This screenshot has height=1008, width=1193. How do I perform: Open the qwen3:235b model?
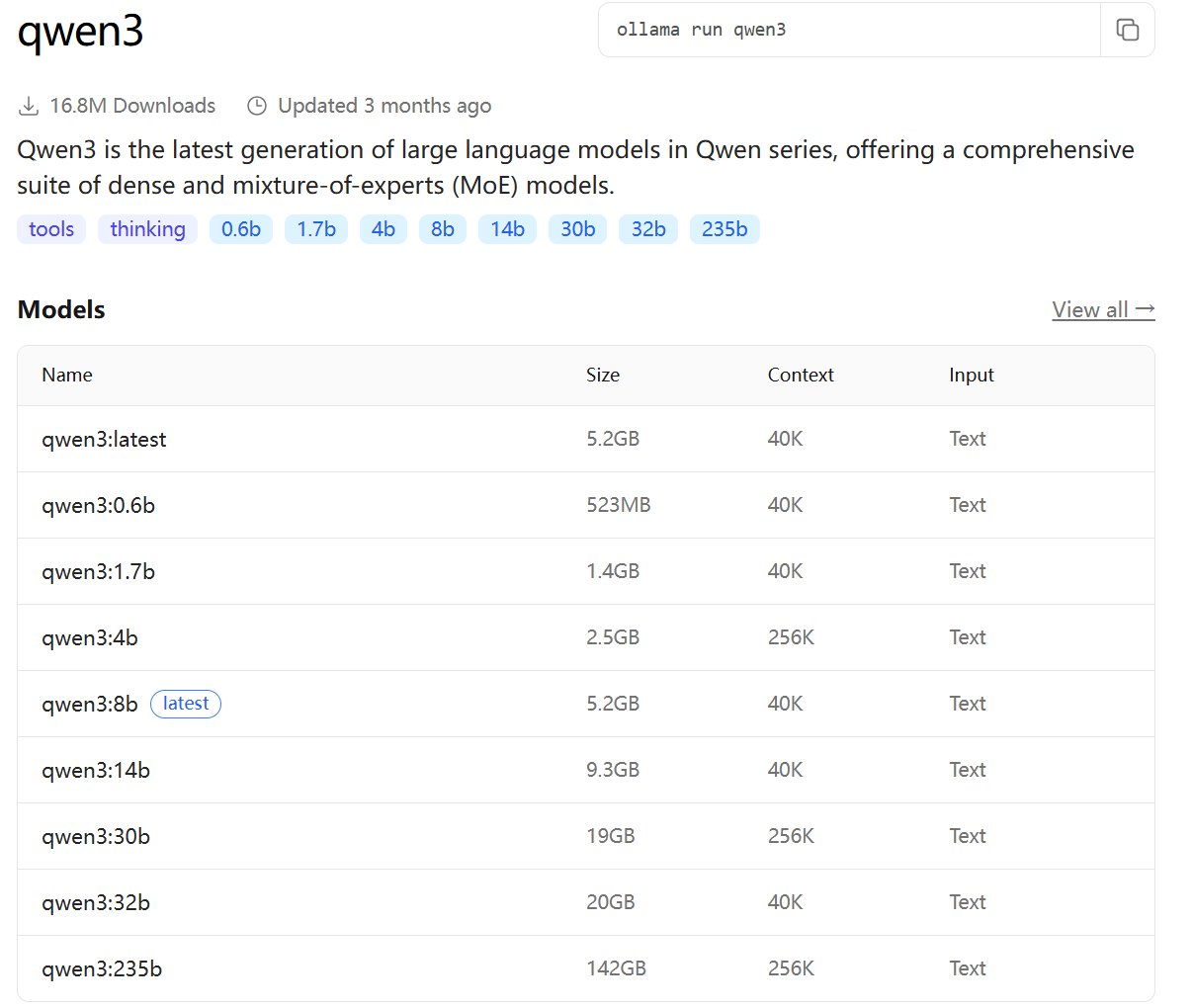click(102, 969)
